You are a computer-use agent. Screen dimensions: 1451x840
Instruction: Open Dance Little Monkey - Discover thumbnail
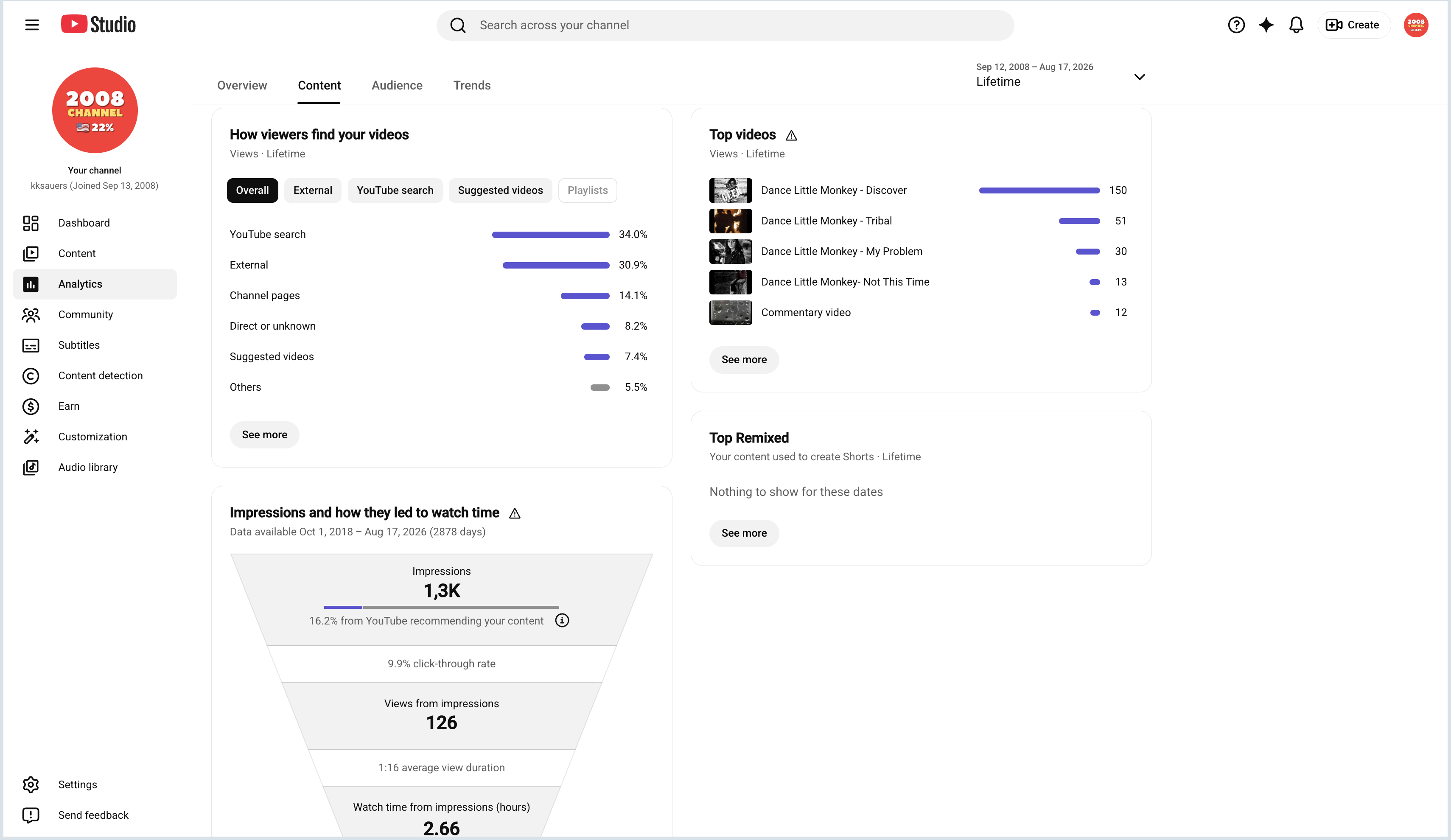(731, 190)
